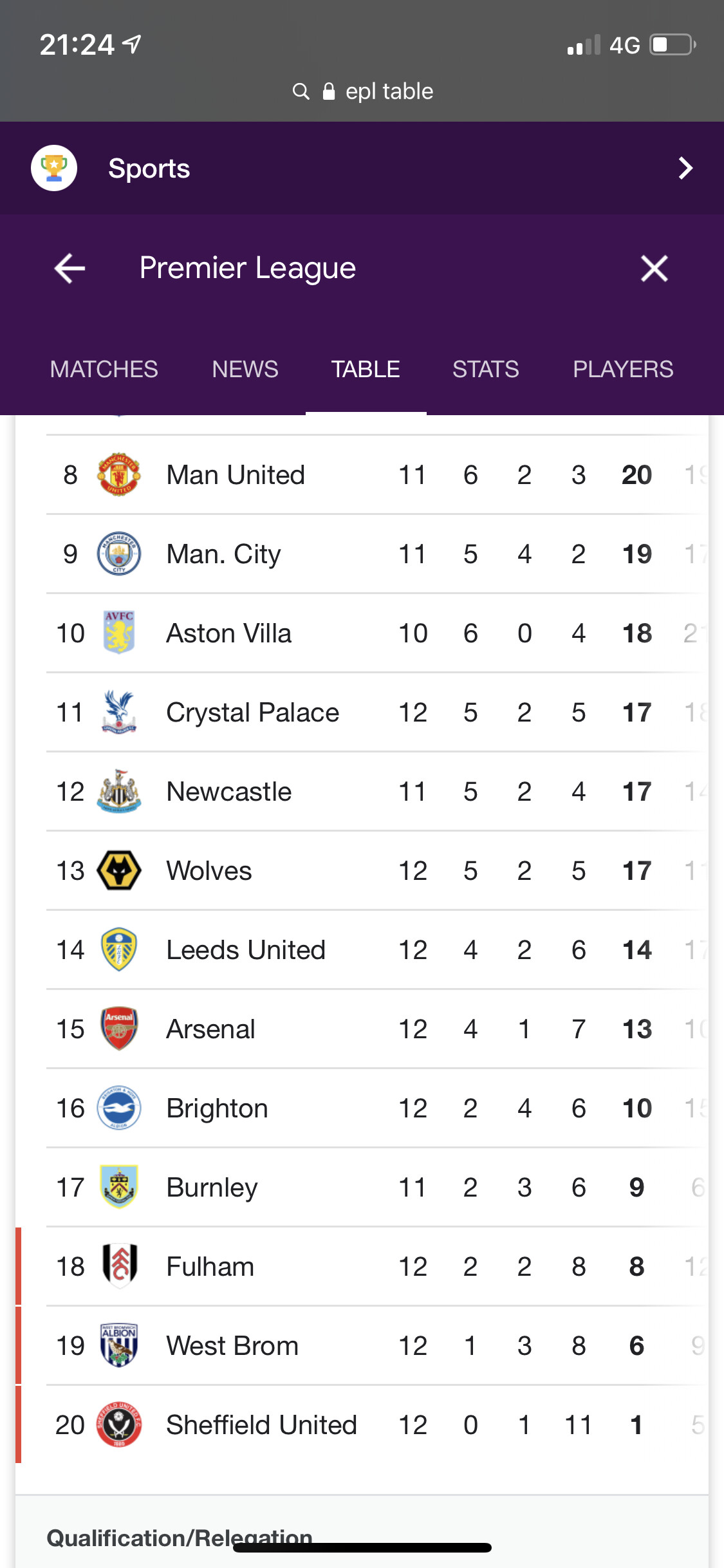
Task: Expand Sports section with right chevron
Action: (x=685, y=168)
